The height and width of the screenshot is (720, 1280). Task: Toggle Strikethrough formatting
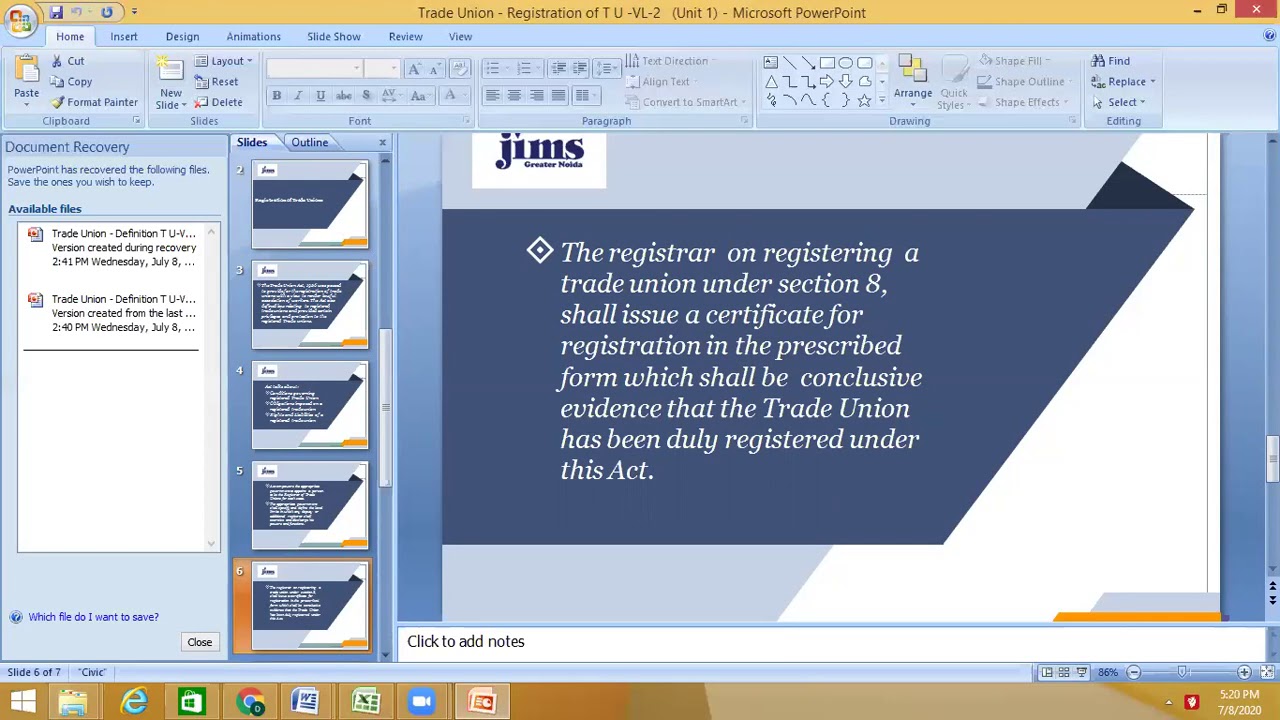point(343,96)
